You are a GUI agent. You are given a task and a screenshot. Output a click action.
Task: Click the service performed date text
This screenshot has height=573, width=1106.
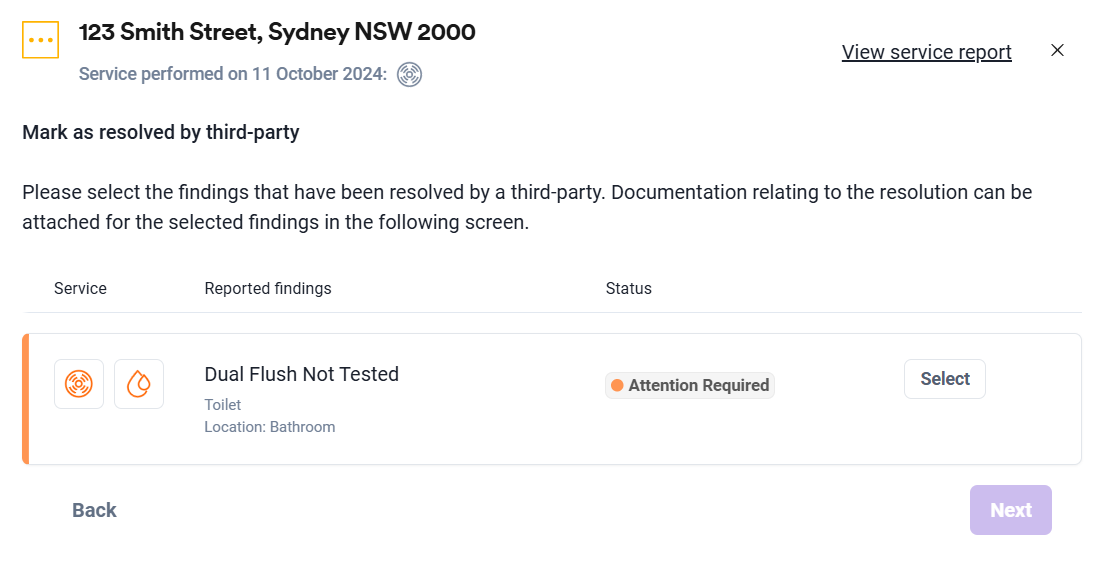coord(233,74)
